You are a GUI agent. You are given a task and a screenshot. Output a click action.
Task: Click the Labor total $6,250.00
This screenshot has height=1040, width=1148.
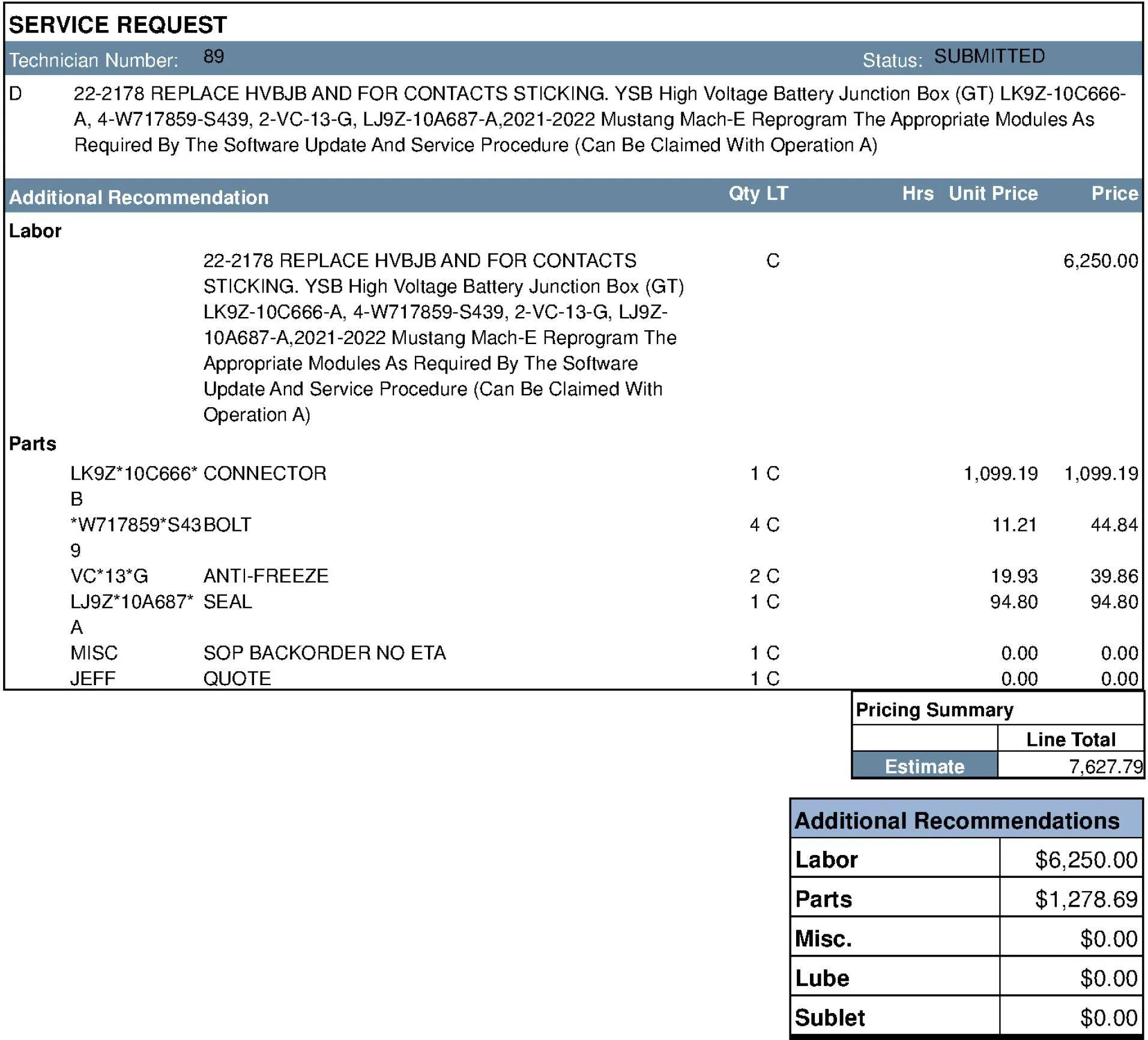tap(1086, 860)
